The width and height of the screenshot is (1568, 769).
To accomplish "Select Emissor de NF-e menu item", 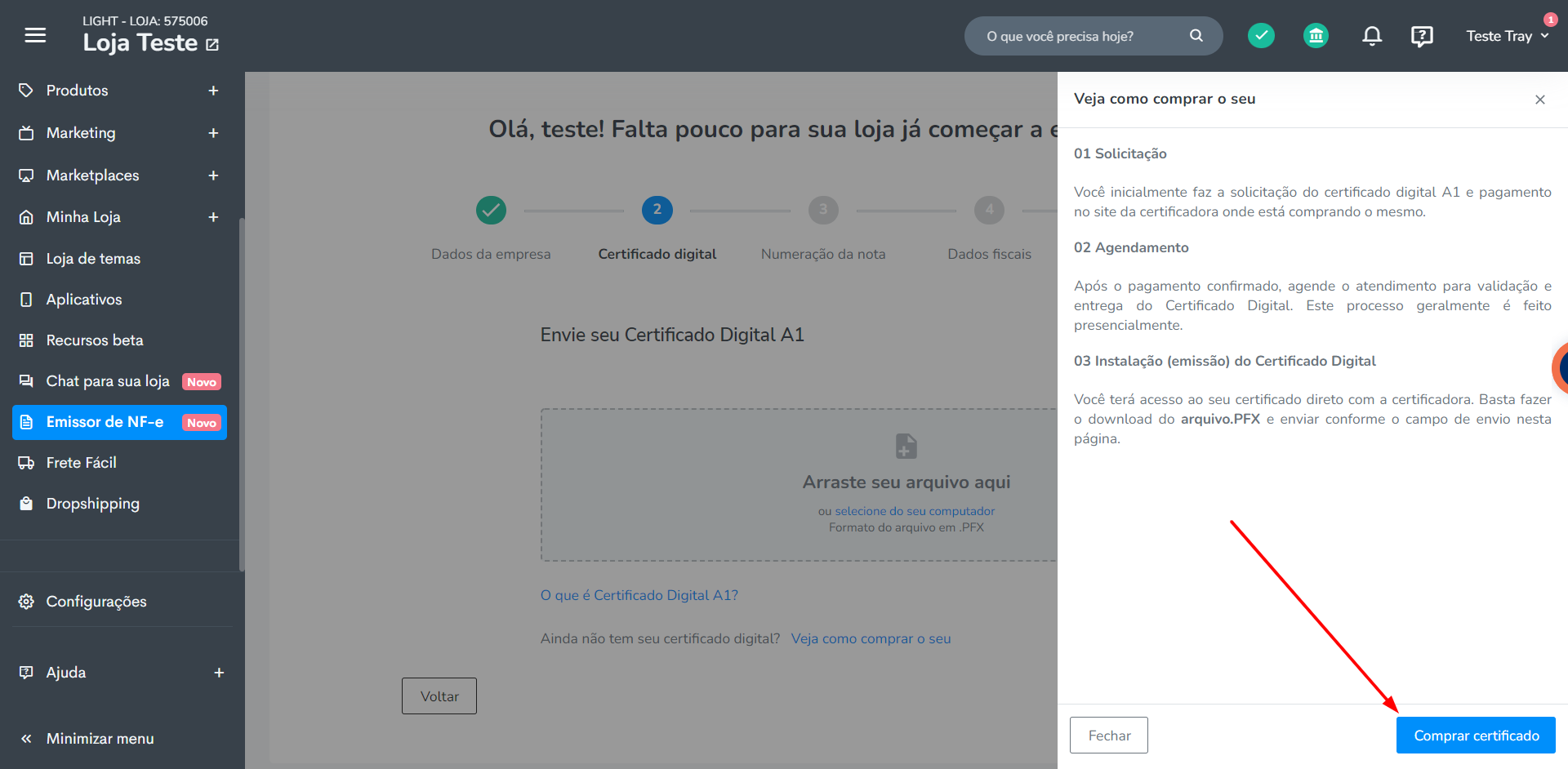I will pyautogui.click(x=119, y=422).
